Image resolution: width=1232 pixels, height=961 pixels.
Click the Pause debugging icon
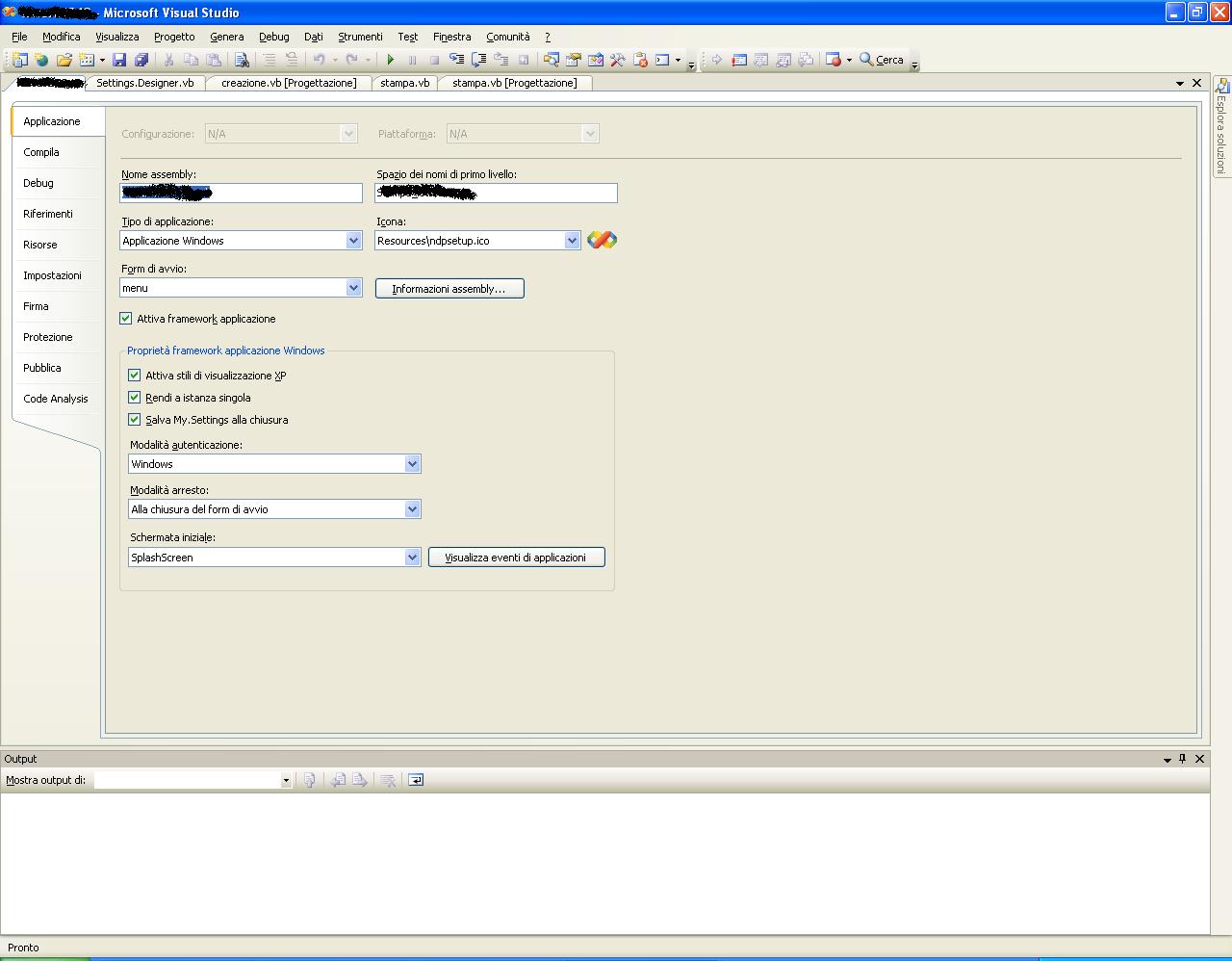[412, 60]
